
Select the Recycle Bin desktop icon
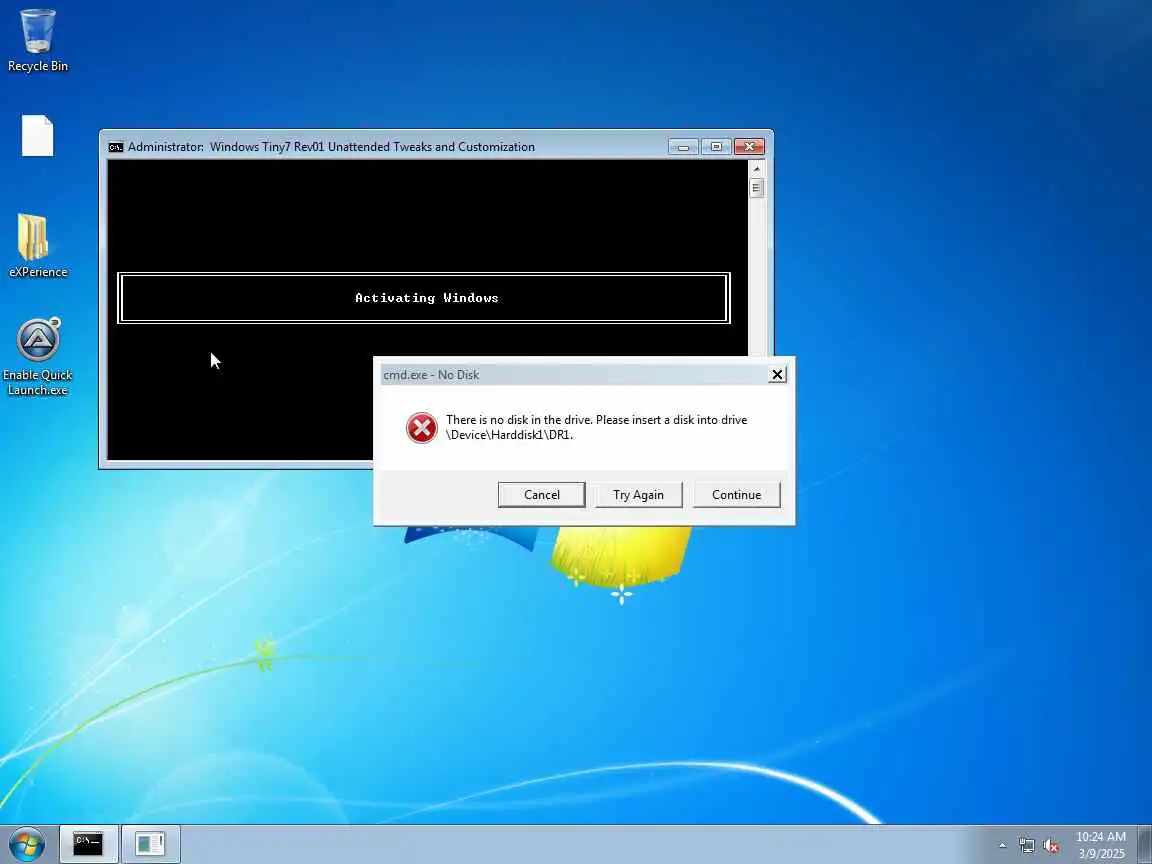[x=37, y=40]
